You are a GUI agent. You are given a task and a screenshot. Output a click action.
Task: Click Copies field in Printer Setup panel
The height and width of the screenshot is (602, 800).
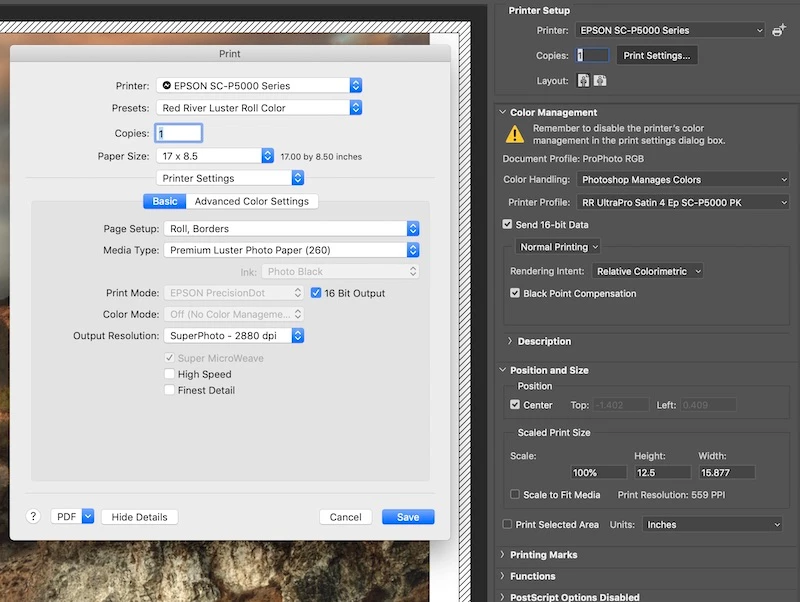pos(592,55)
